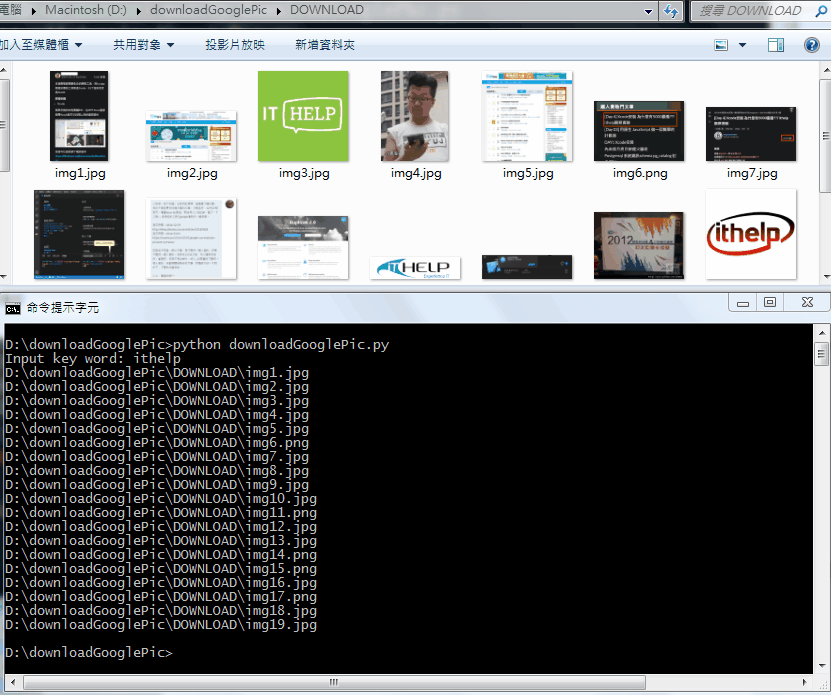Viewport: 831px width, 695px height.
Task: Click Macintosh (D:) in the address breadcrumb
Action: (86, 10)
